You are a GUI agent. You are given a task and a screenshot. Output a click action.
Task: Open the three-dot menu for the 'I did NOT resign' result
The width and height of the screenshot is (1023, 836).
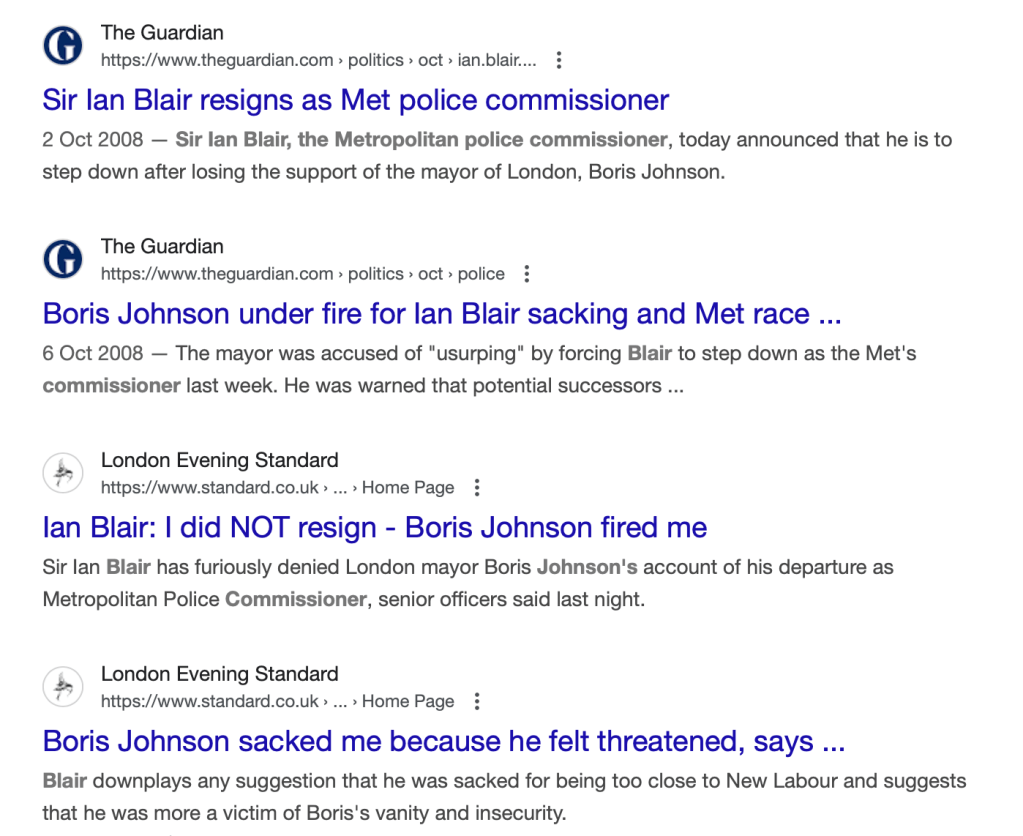[477, 488]
